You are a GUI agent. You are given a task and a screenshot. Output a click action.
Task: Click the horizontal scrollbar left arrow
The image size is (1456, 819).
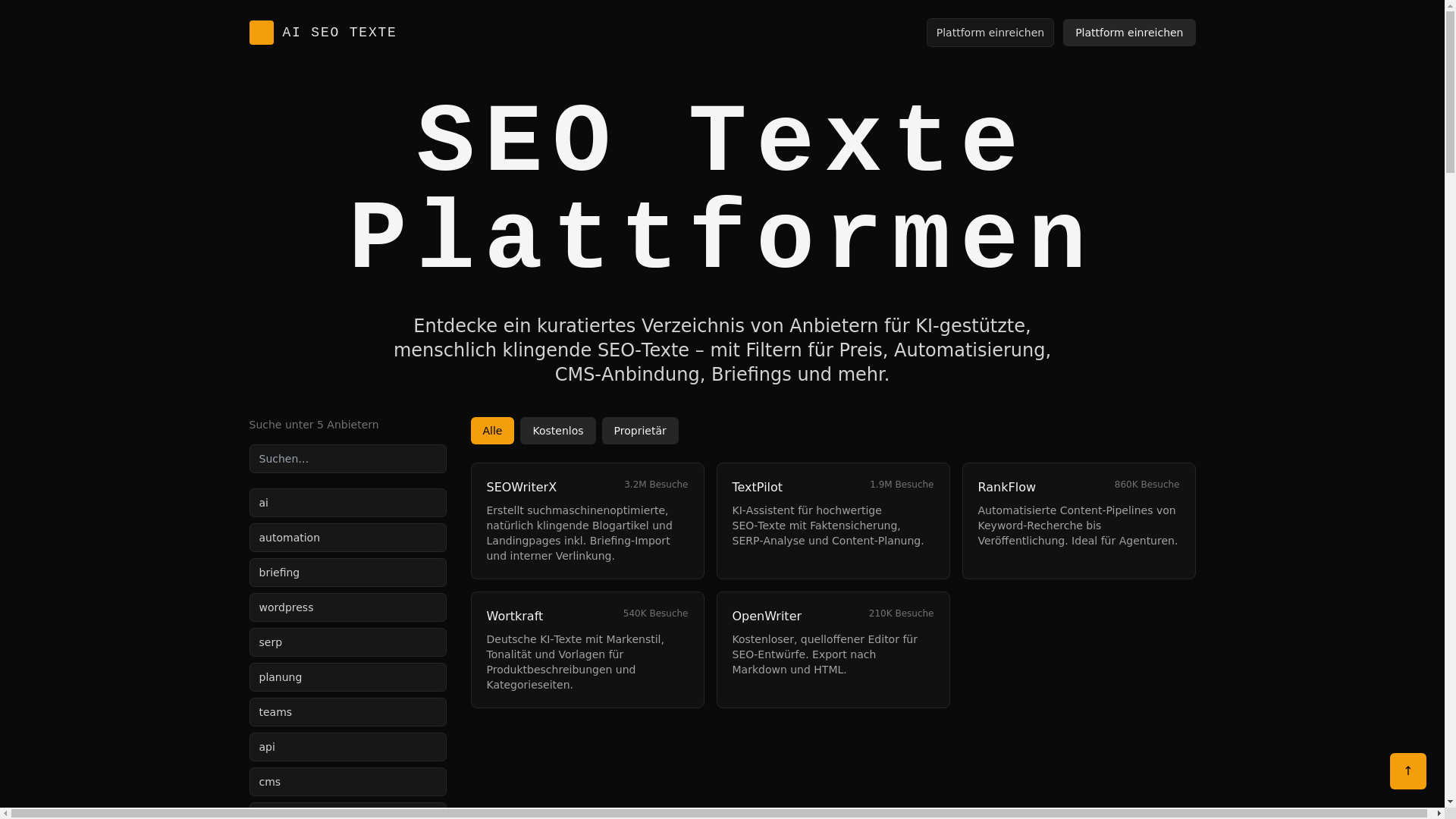[x=5, y=813]
